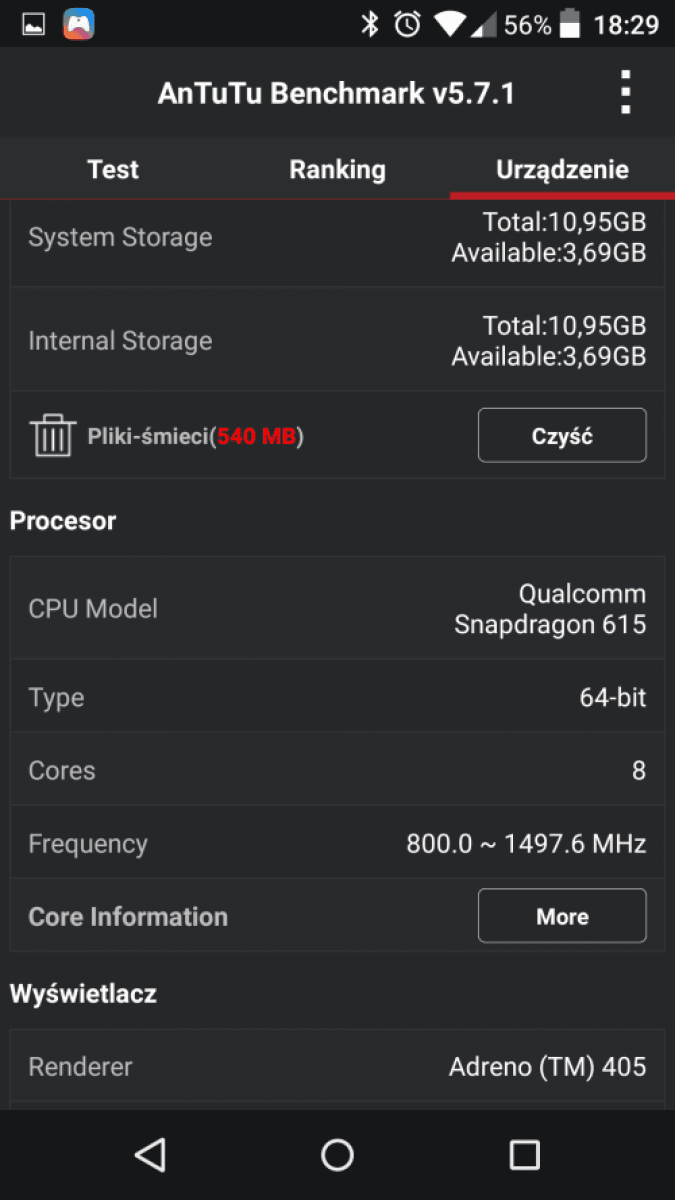Tap the Czyść clean button
This screenshot has width=675, height=1200.
562,435
